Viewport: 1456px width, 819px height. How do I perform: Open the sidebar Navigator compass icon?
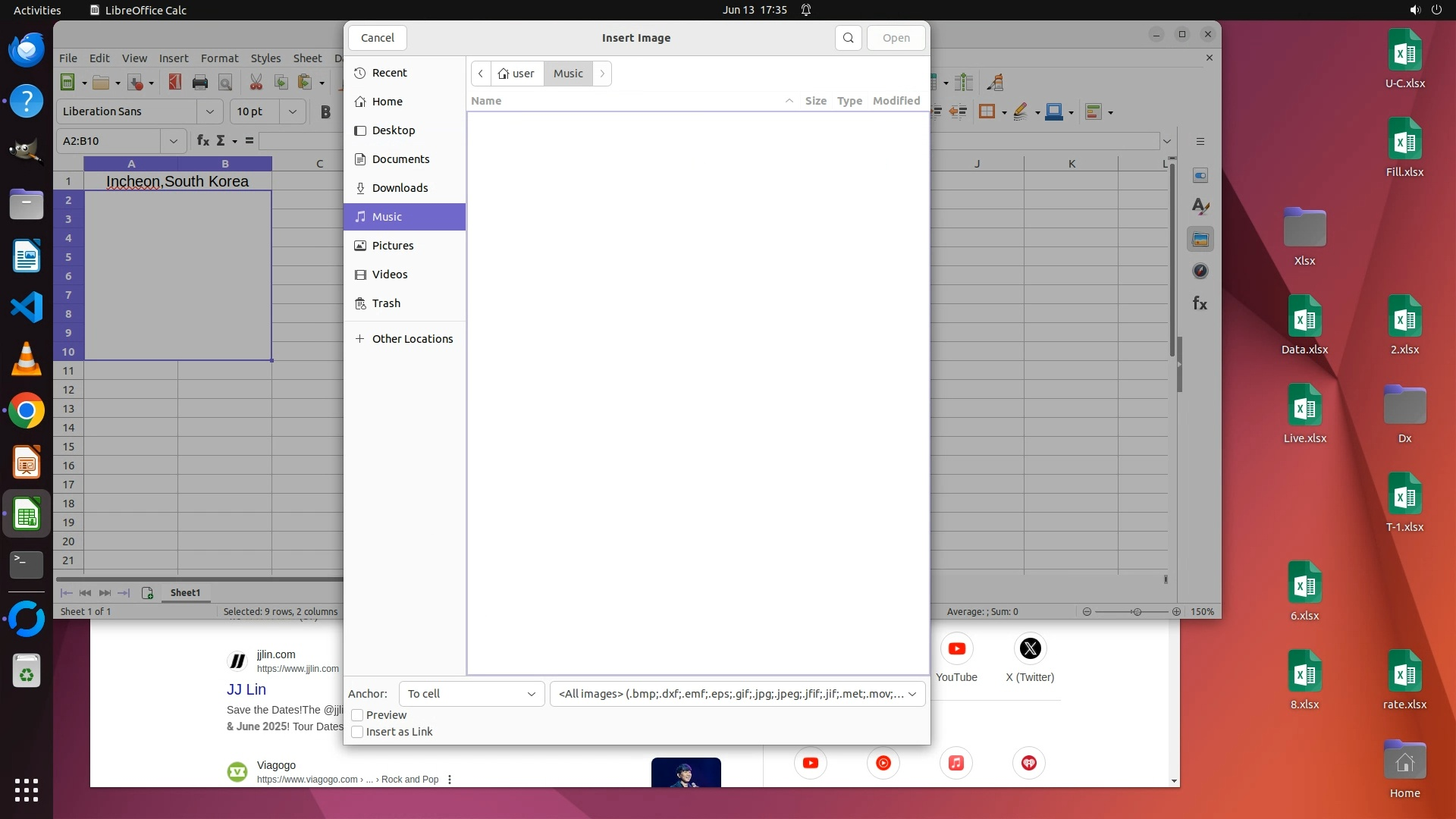1200,271
